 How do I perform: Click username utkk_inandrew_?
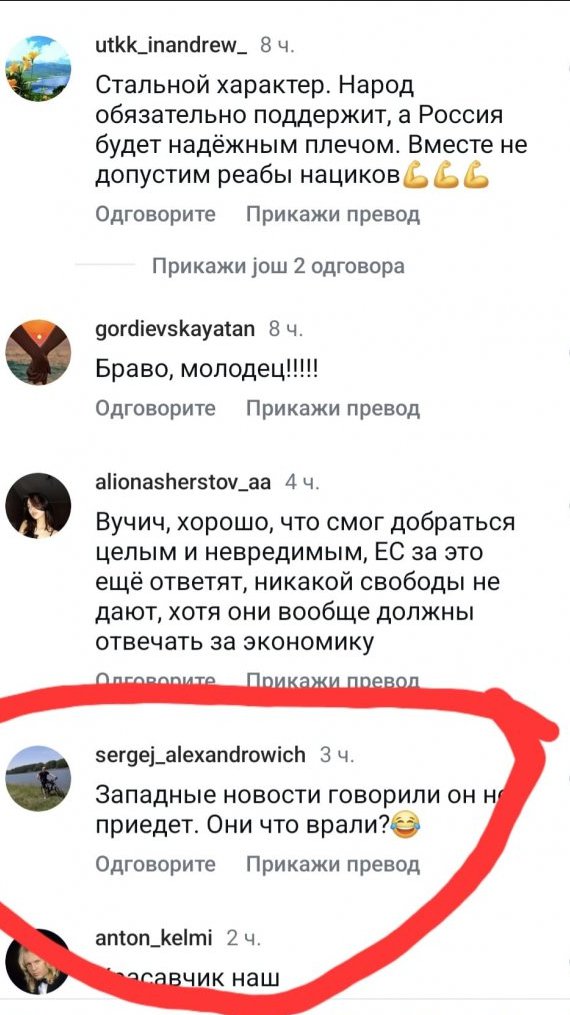click(171, 45)
